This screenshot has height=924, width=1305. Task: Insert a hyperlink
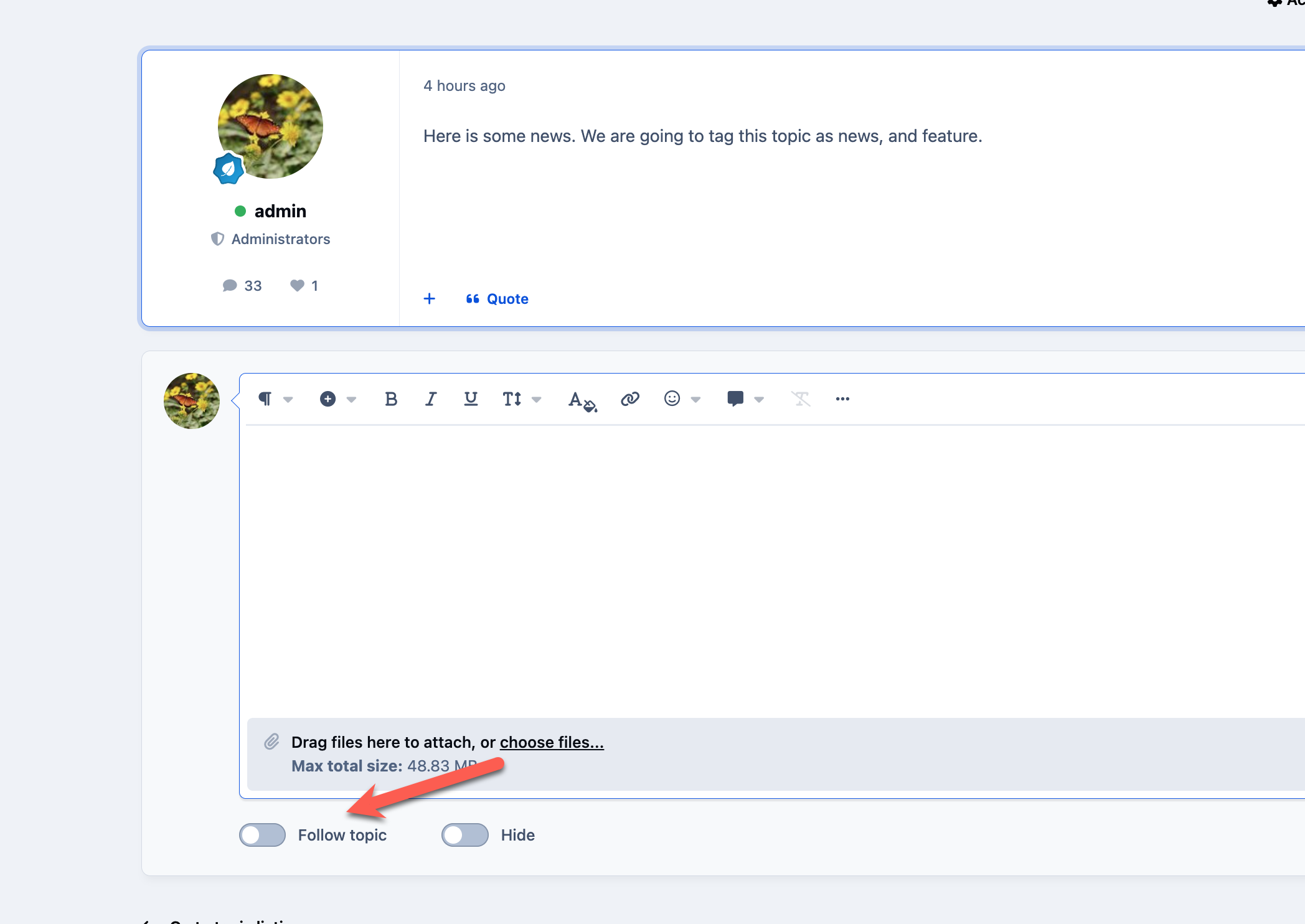point(630,399)
